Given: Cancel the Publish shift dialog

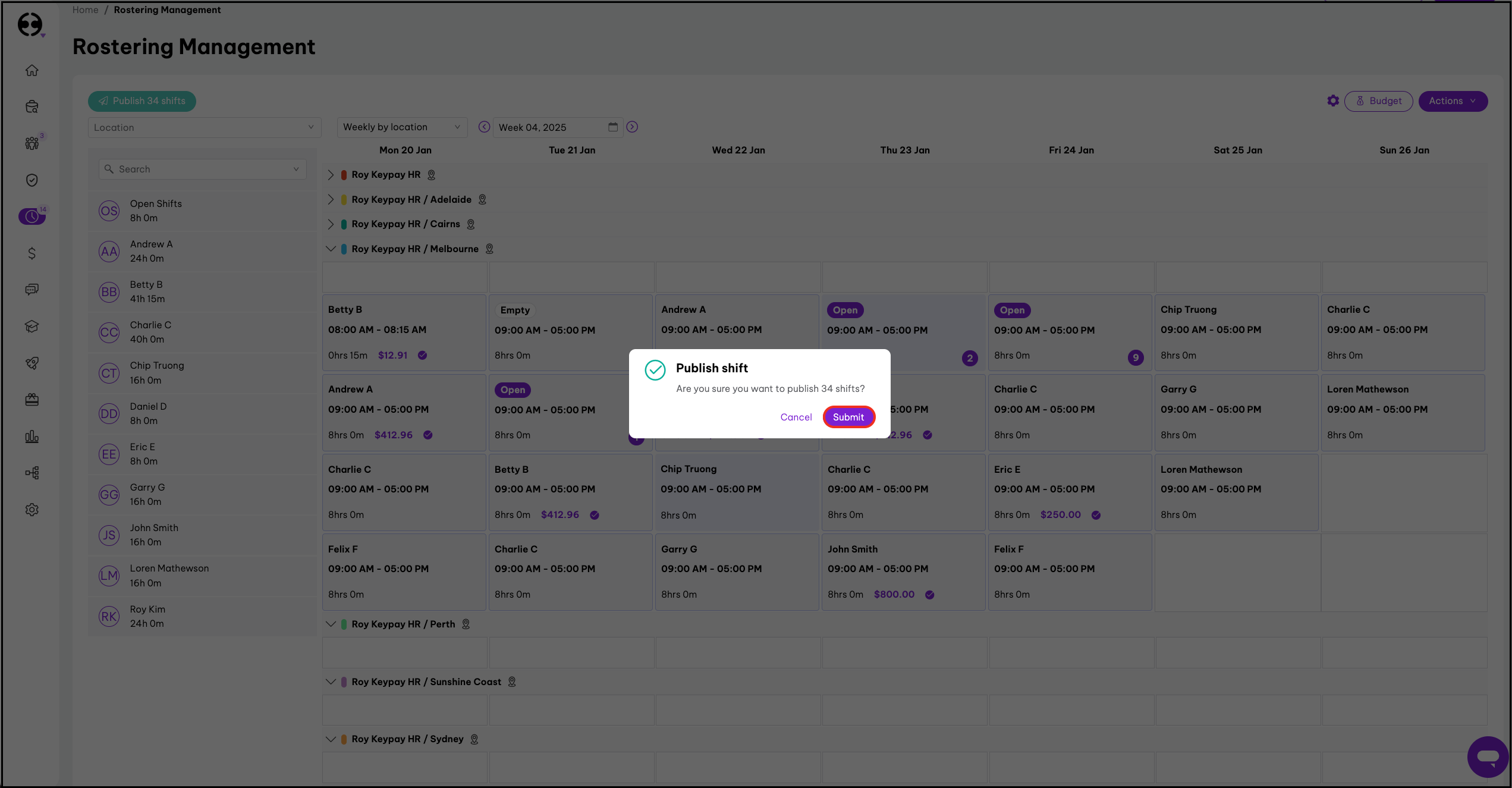Looking at the screenshot, I should 796,417.
